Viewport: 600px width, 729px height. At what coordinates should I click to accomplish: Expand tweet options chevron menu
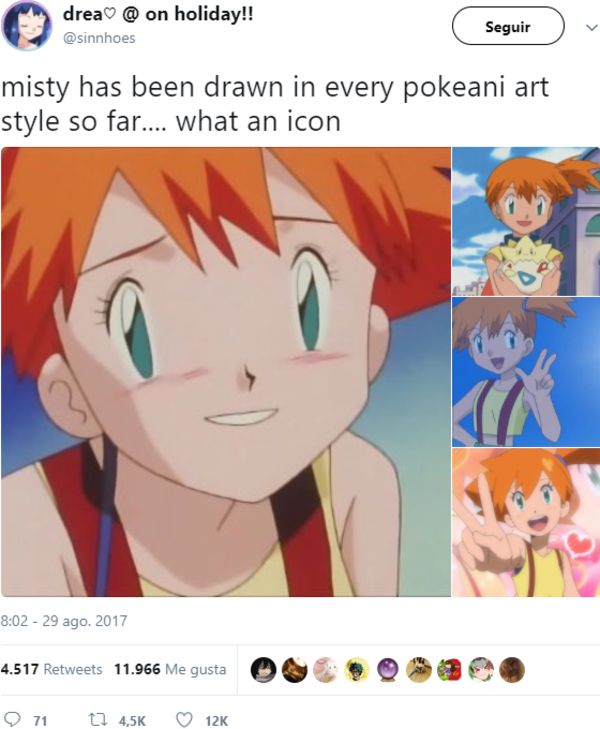[x=591, y=28]
